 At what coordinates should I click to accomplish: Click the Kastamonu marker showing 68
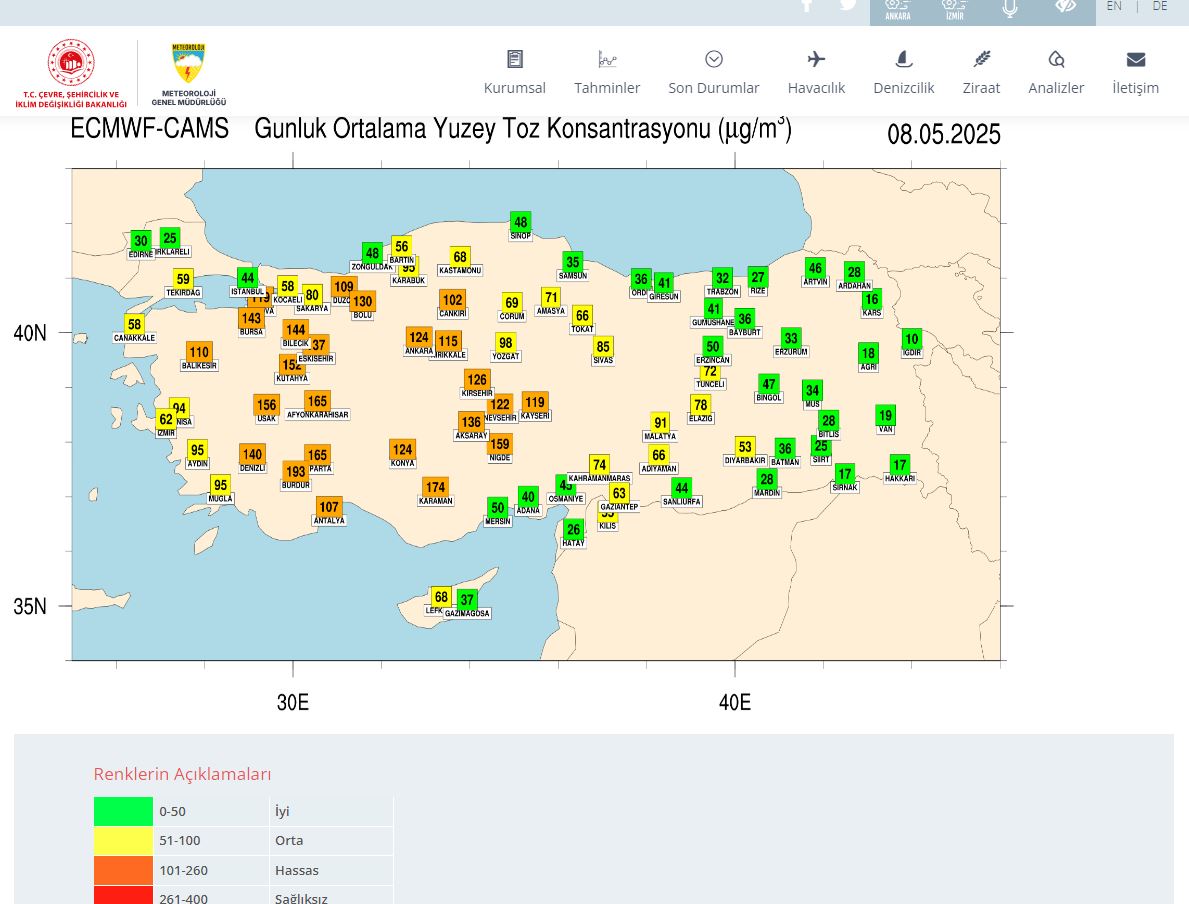coord(460,256)
